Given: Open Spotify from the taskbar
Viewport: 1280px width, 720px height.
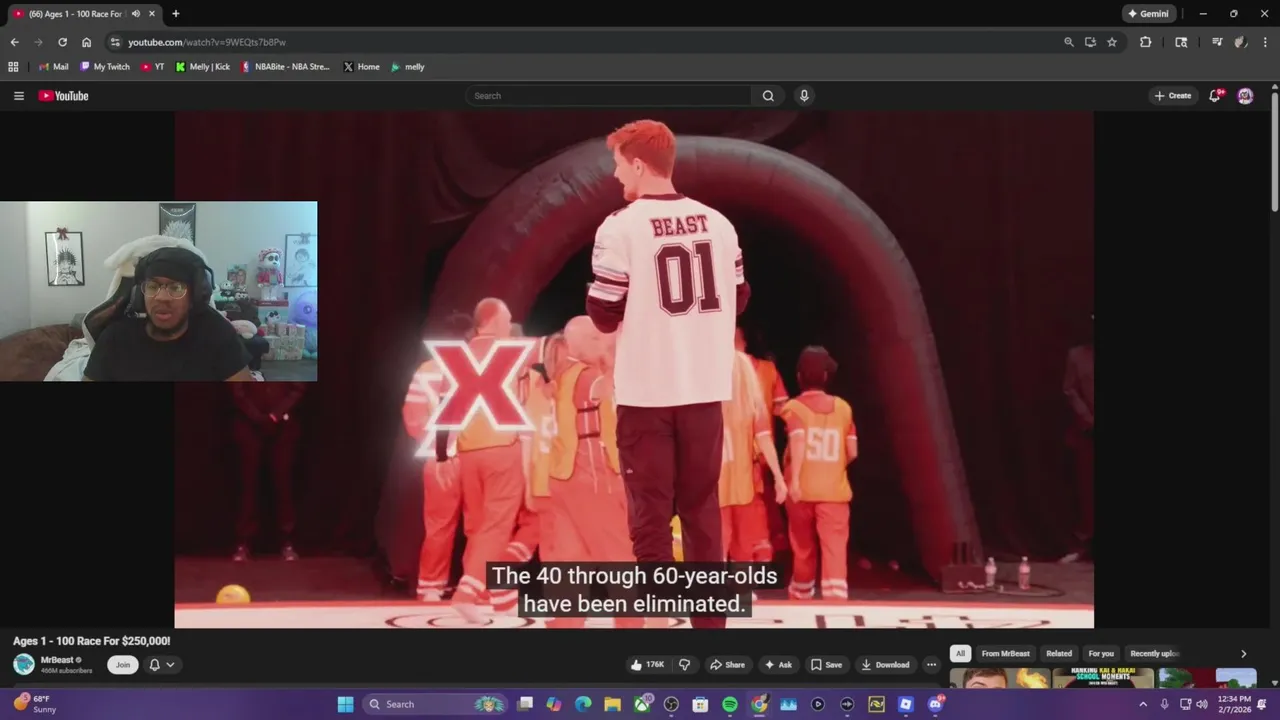Looking at the screenshot, I should 730,704.
